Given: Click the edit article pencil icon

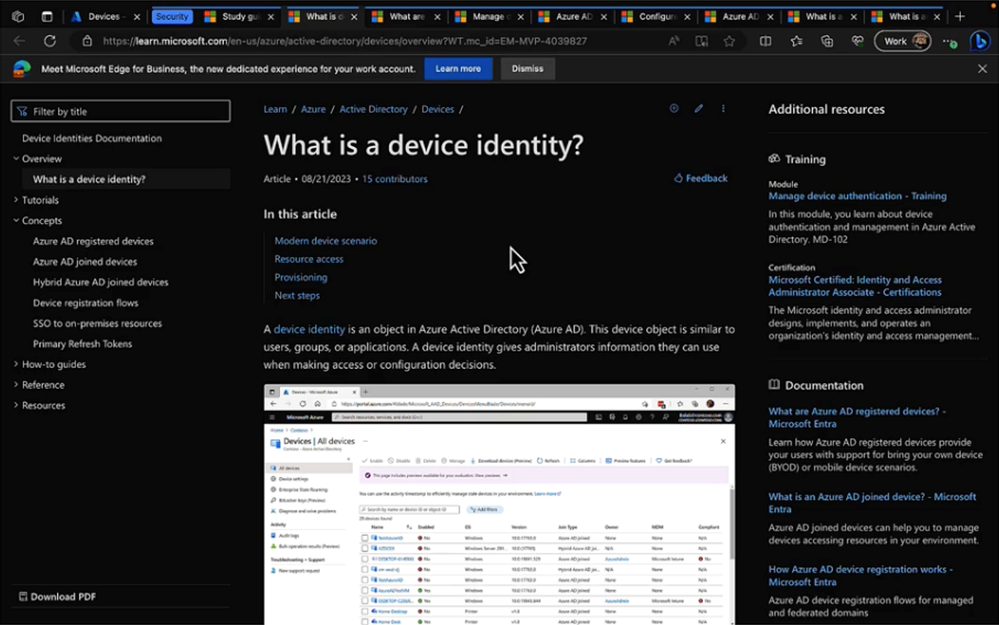Looking at the screenshot, I should click(699, 109).
